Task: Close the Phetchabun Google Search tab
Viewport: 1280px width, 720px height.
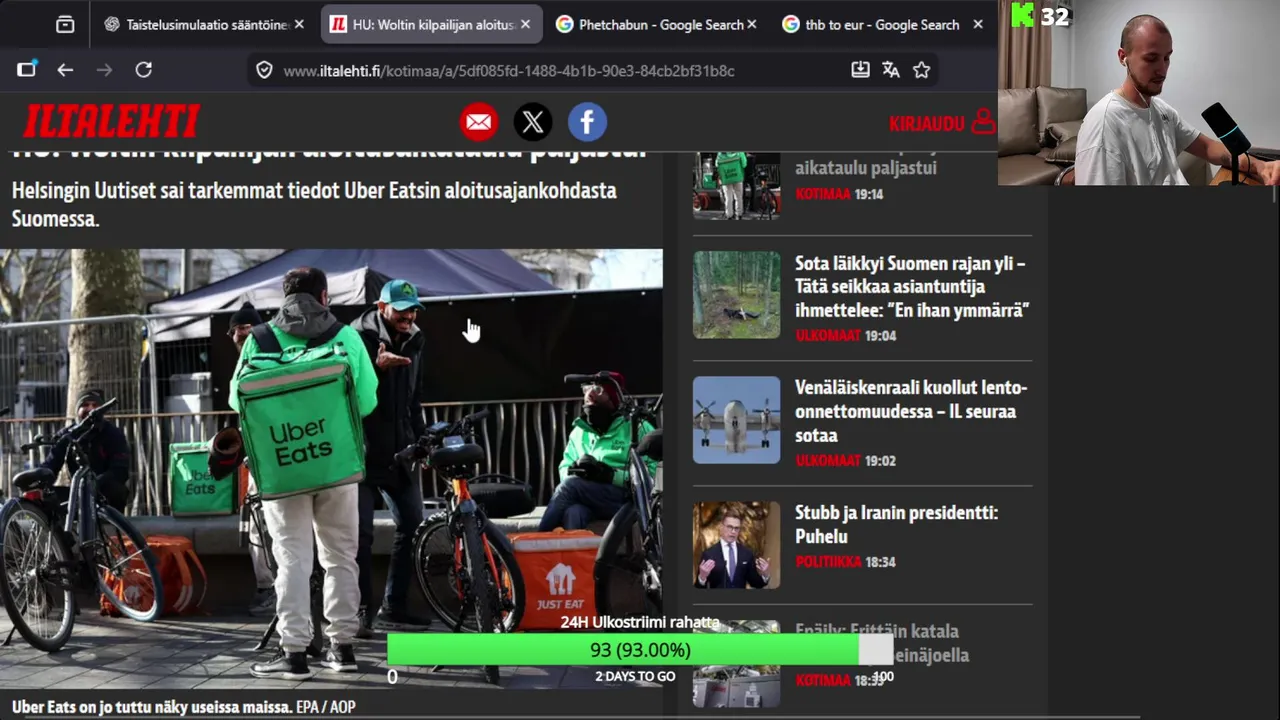Action: pos(752,24)
